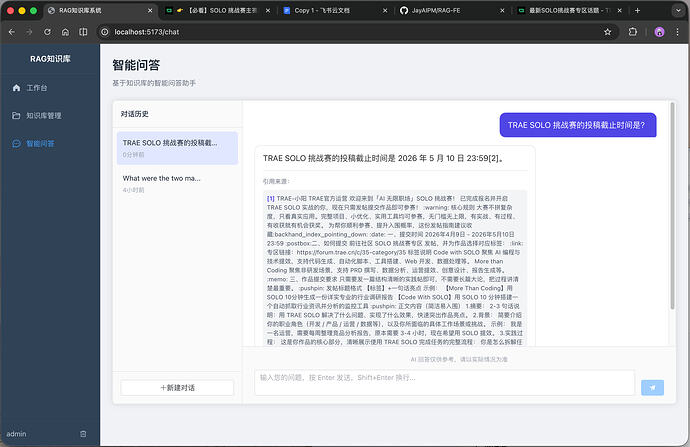
Task: Switch to the Copy 1 飞书云文档 tab
Action: (x=334, y=10)
